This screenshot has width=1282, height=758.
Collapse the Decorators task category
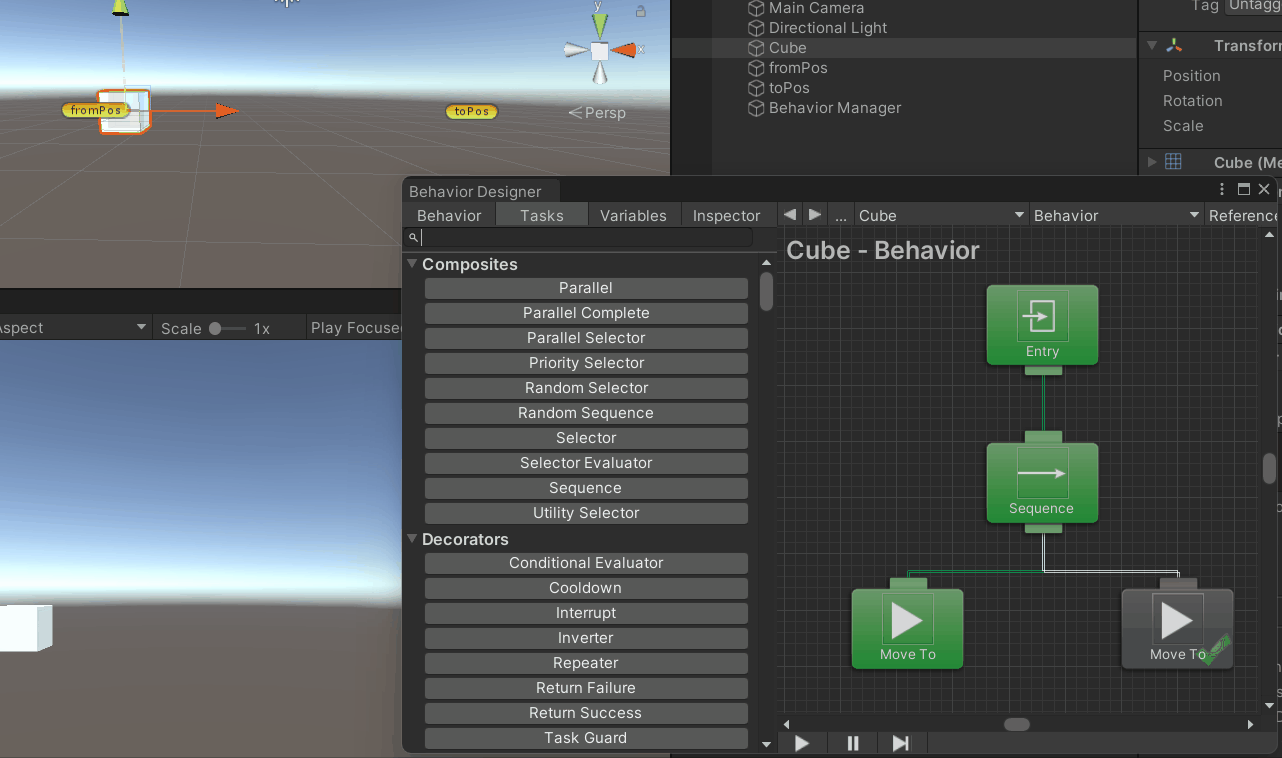tap(412, 539)
